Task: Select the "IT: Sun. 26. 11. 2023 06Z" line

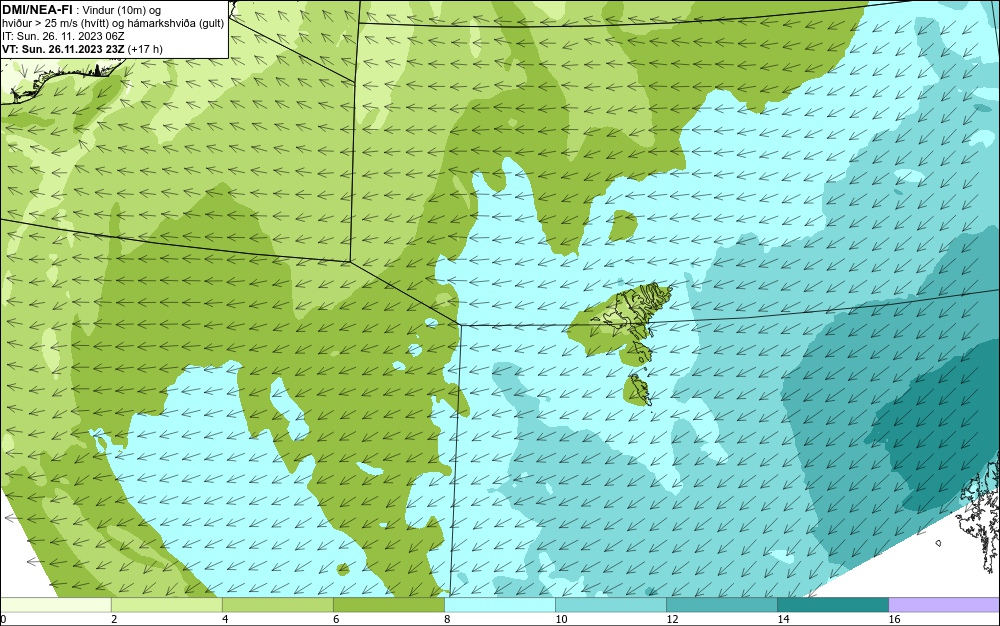Action: pos(63,36)
